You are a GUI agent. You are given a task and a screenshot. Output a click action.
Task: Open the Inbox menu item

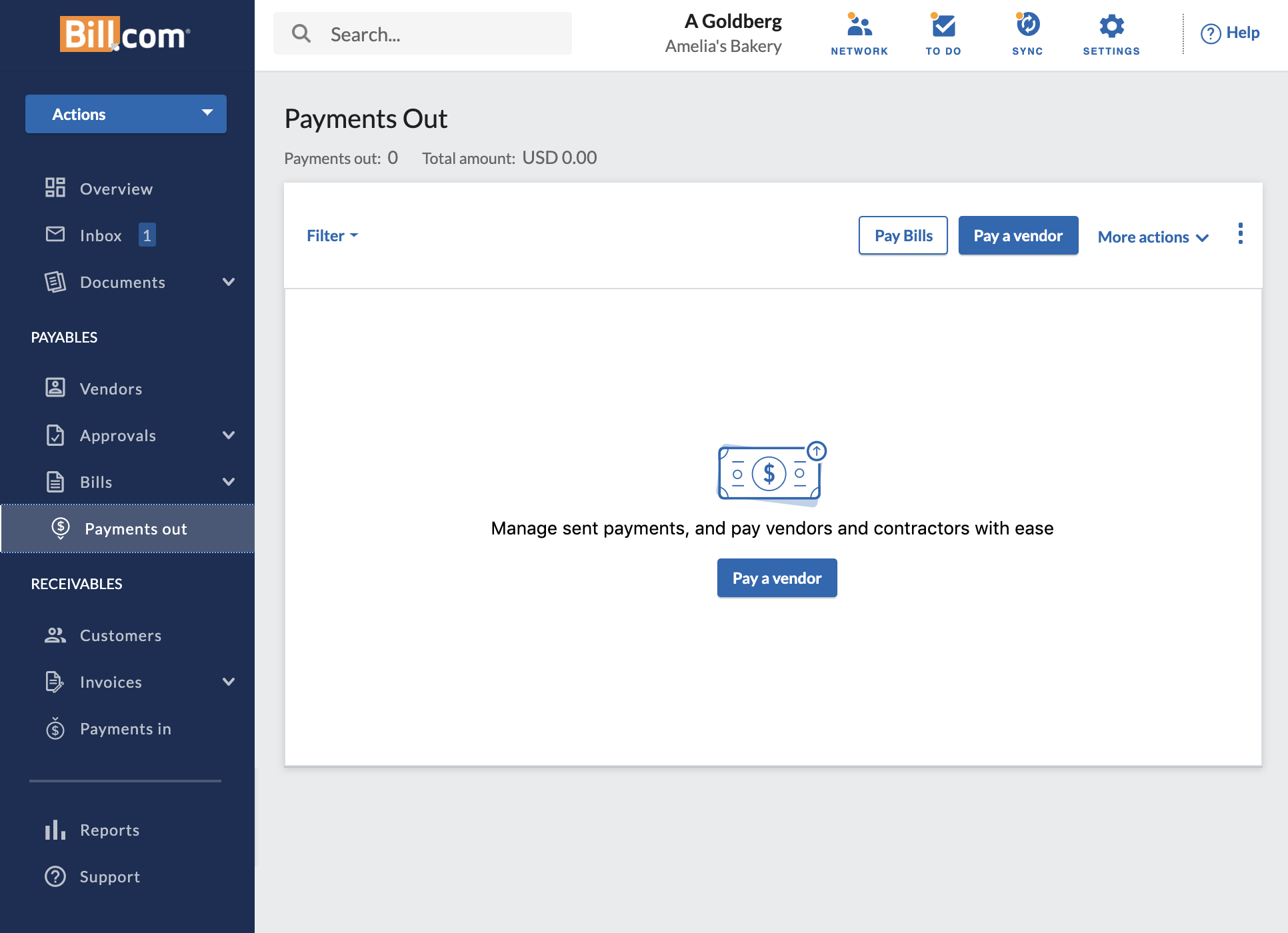(x=127, y=235)
